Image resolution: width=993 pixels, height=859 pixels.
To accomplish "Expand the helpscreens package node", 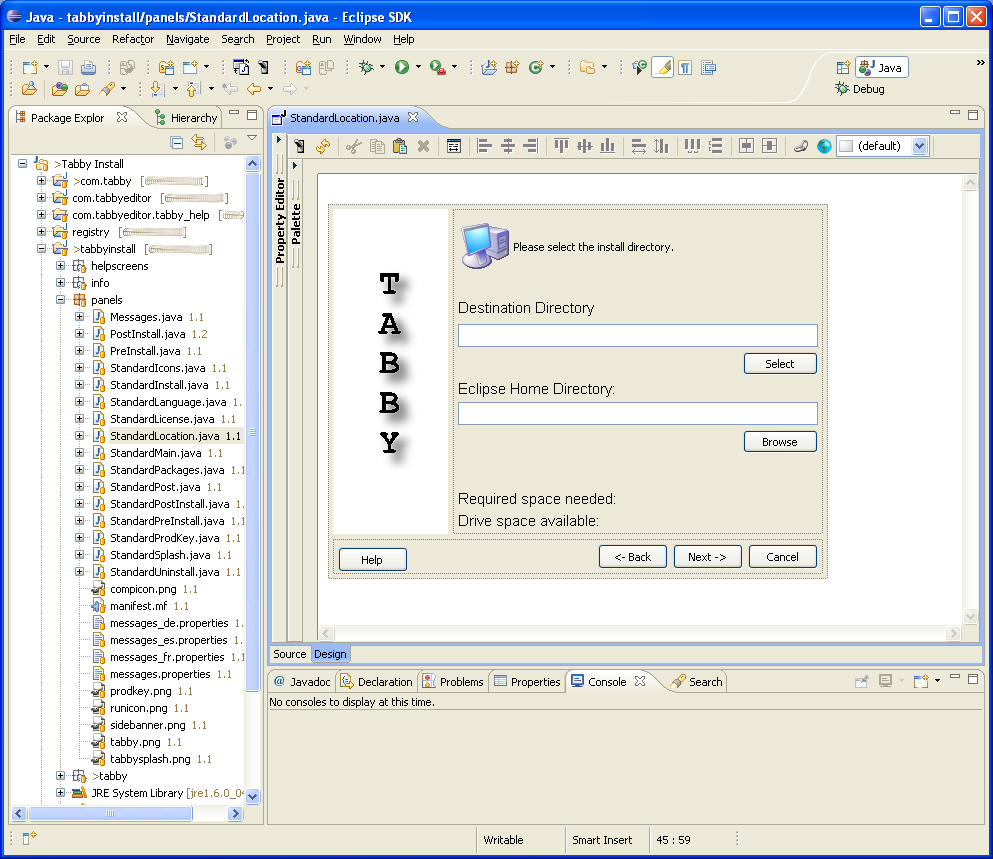I will pos(61,265).
